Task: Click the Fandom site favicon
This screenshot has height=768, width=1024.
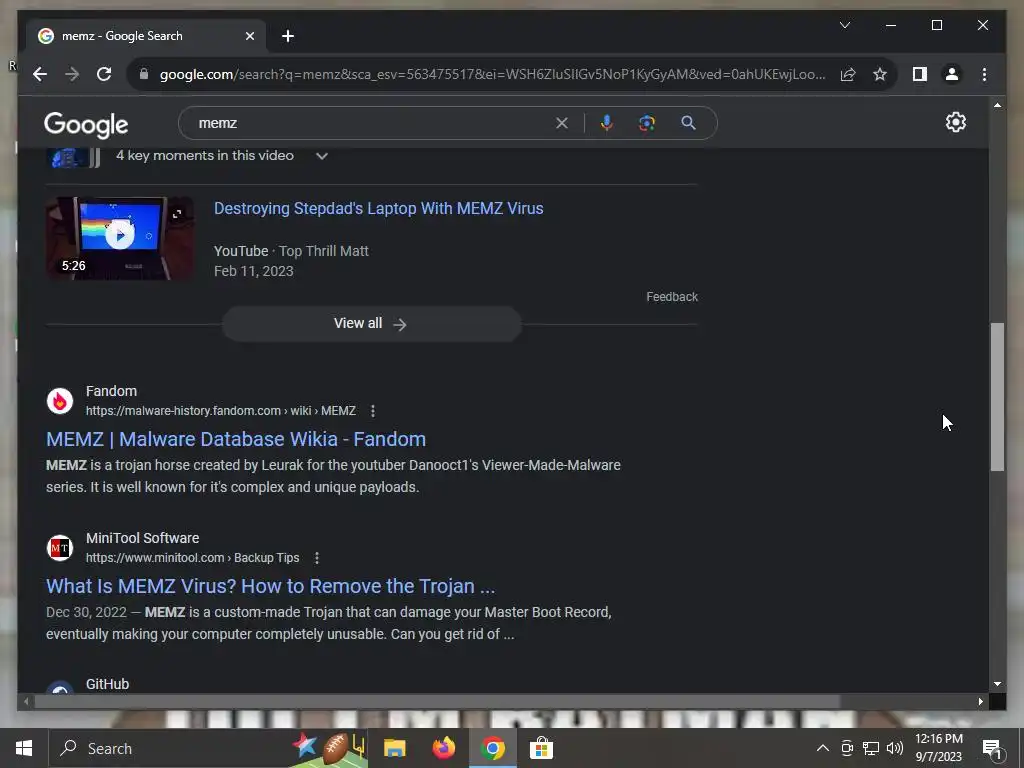Action: [60, 401]
